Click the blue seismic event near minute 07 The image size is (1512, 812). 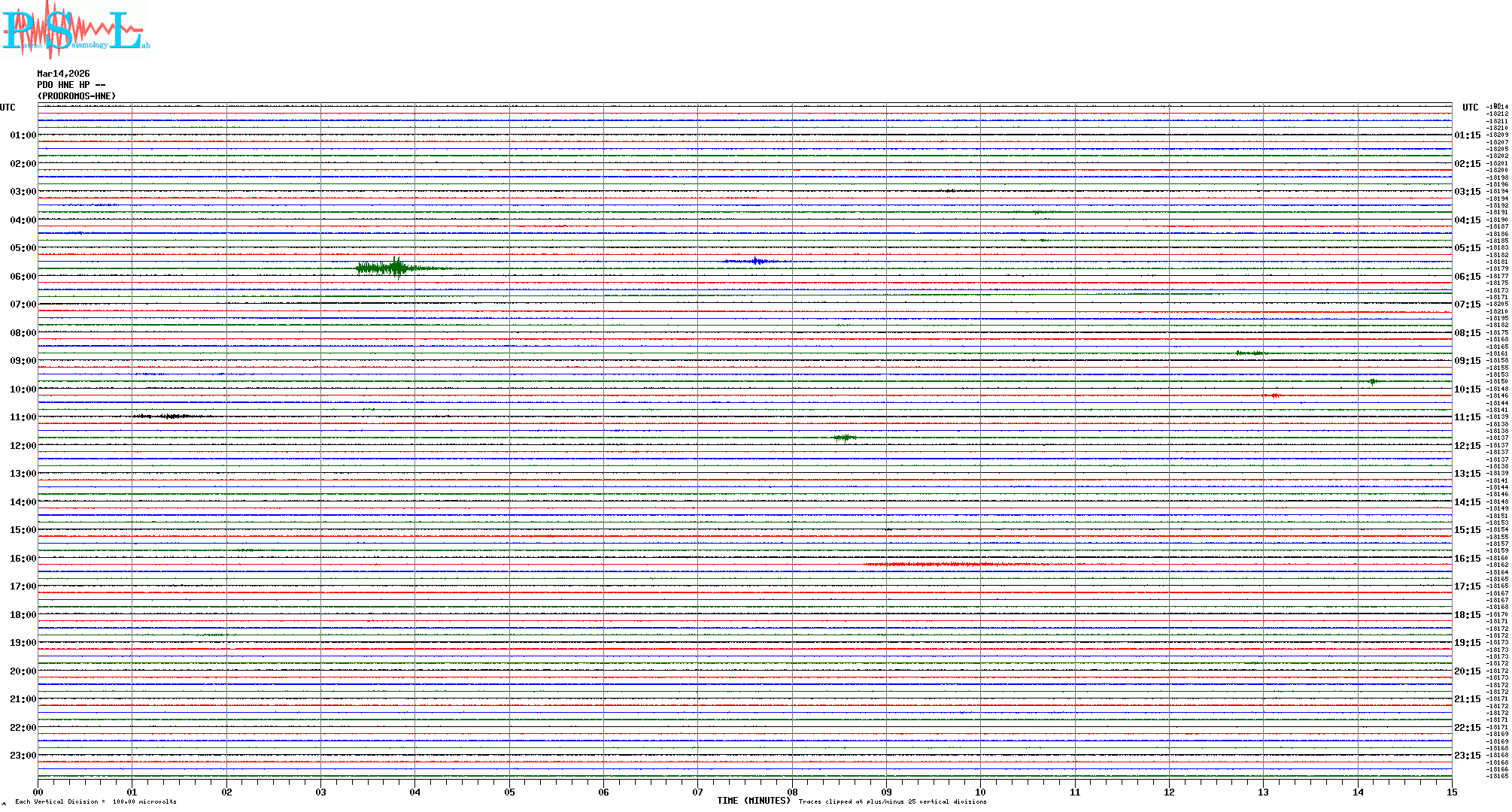pyautogui.click(x=756, y=261)
